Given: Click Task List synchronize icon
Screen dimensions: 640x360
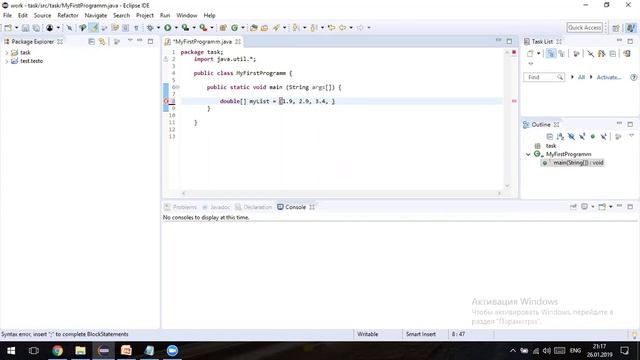Looking at the screenshot, I should click(627, 54).
